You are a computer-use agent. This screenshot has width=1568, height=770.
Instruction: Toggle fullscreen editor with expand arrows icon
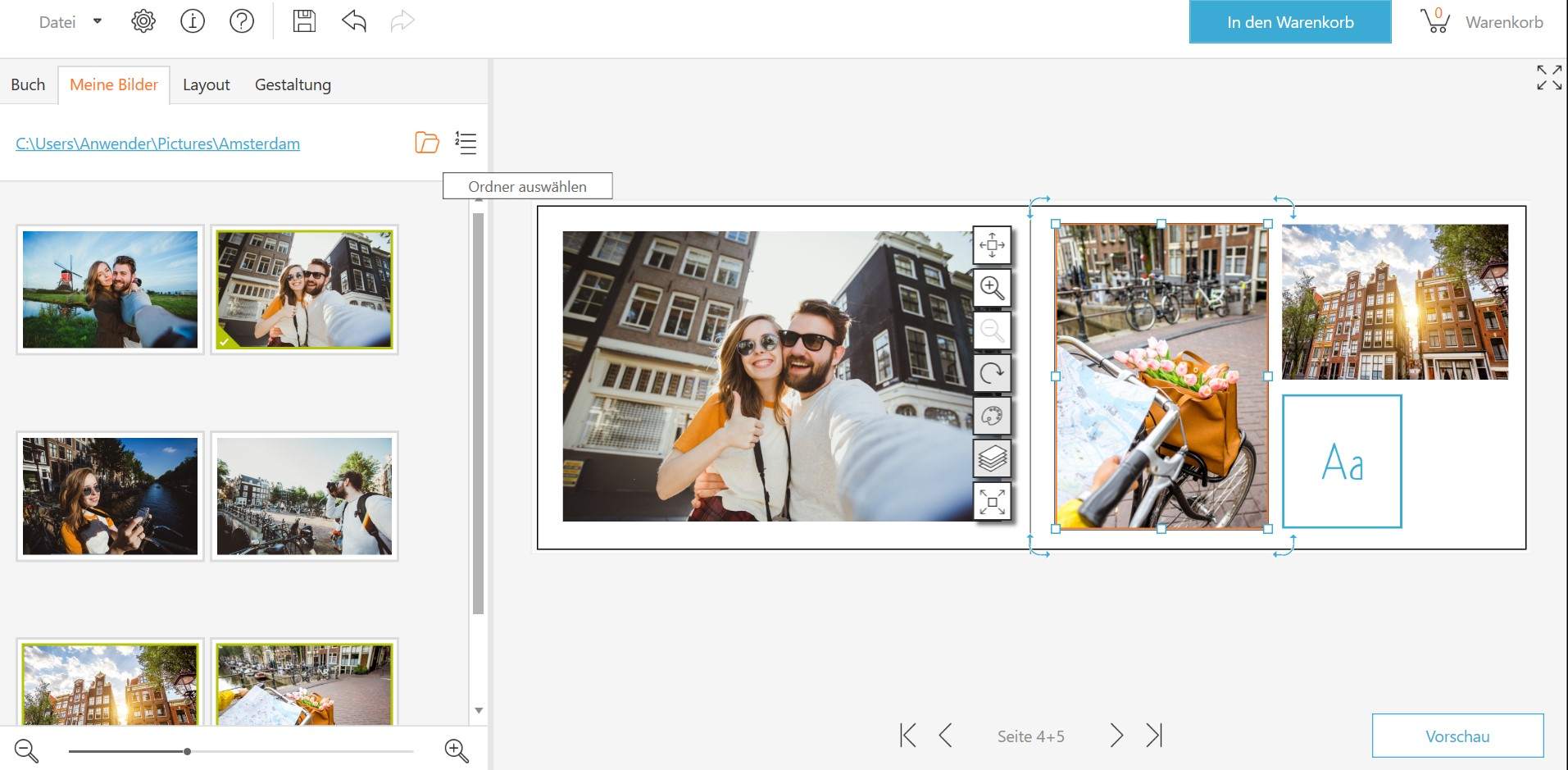pyautogui.click(x=1549, y=77)
